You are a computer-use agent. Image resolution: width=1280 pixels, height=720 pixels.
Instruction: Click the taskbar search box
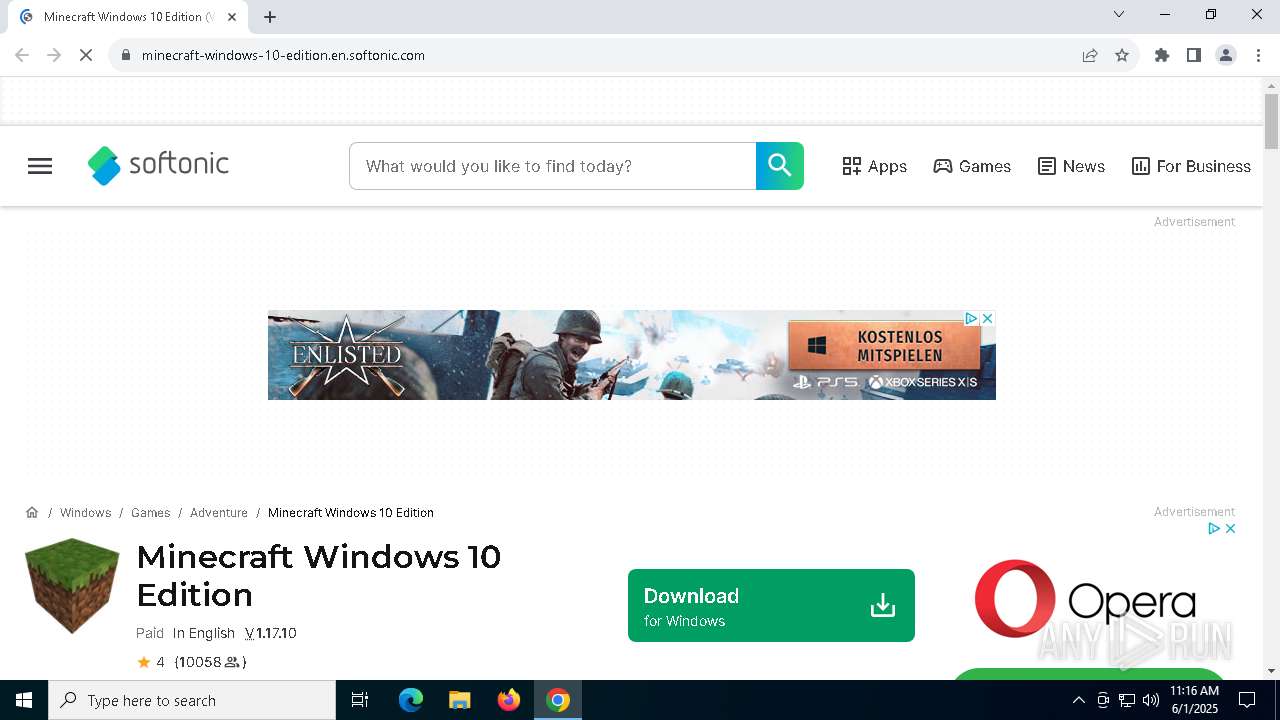coord(192,700)
